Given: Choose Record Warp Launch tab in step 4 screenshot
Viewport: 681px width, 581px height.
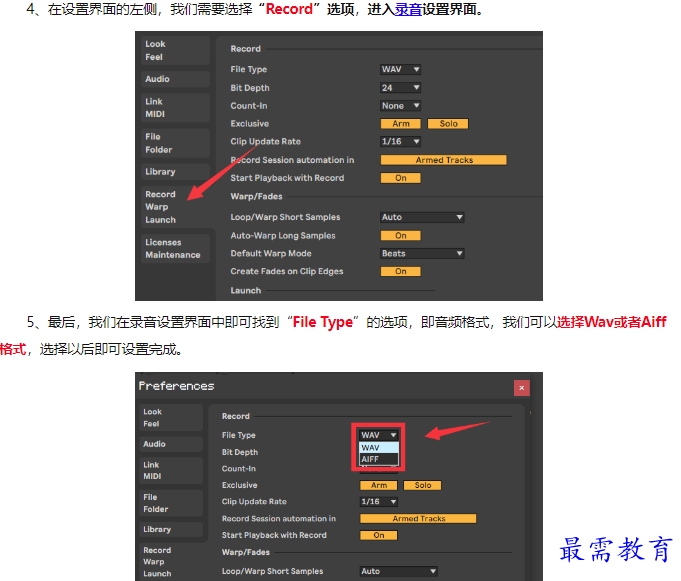Looking at the screenshot, I should pos(175,207).
